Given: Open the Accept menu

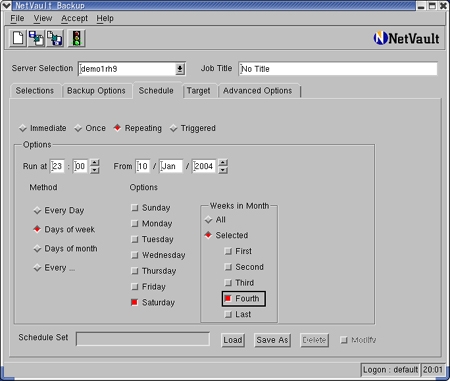Looking at the screenshot, I should tap(74, 18).
